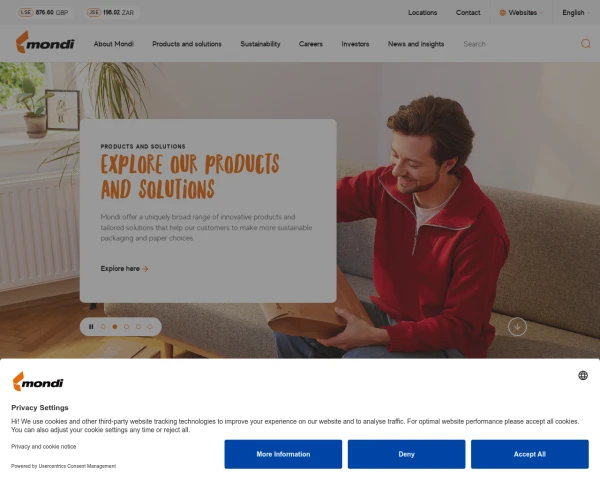
Task: Click into the Search input field
Action: click(x=518, y=44)
